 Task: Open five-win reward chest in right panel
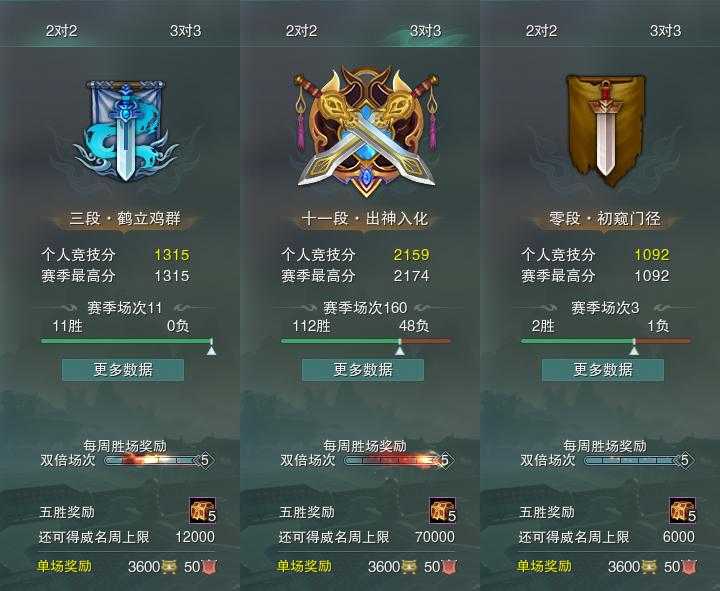[683, 511]
